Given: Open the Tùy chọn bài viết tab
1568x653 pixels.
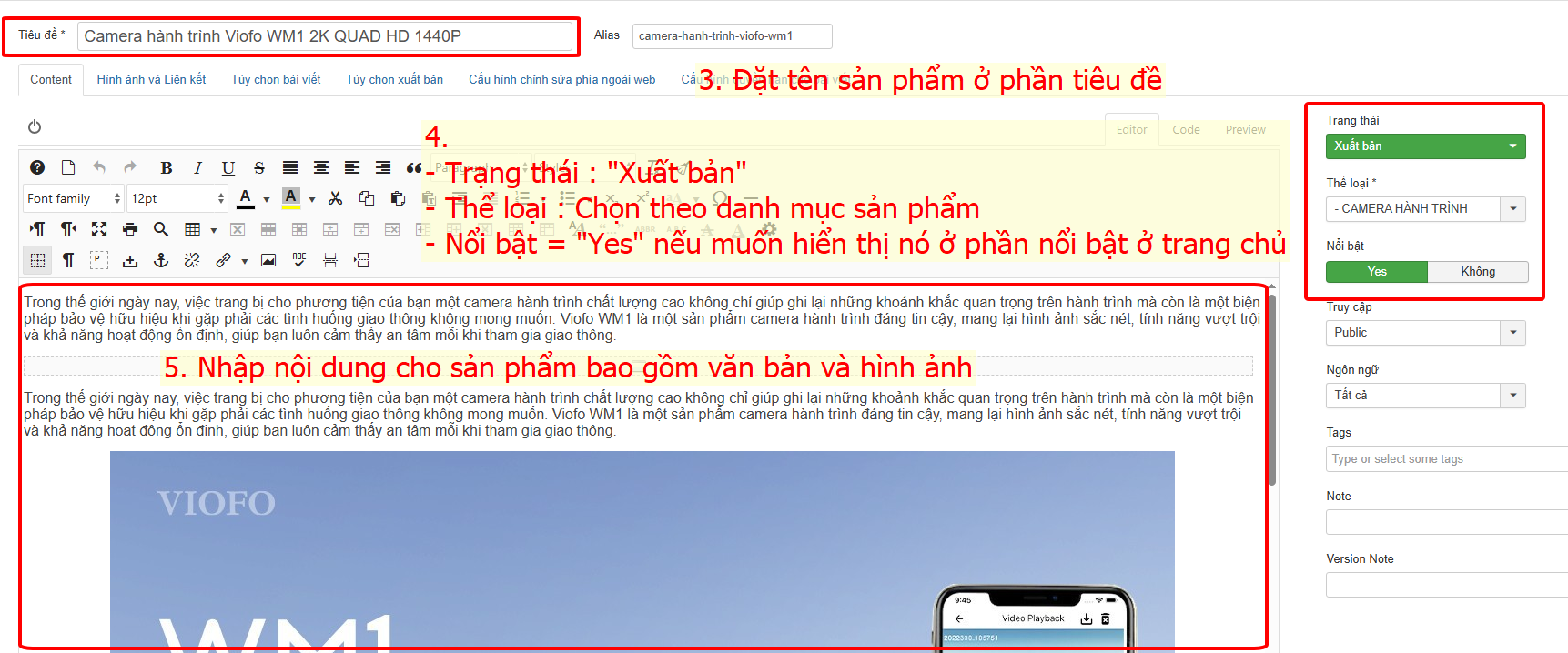Looking at the screenshot, I should click(276, 80).
